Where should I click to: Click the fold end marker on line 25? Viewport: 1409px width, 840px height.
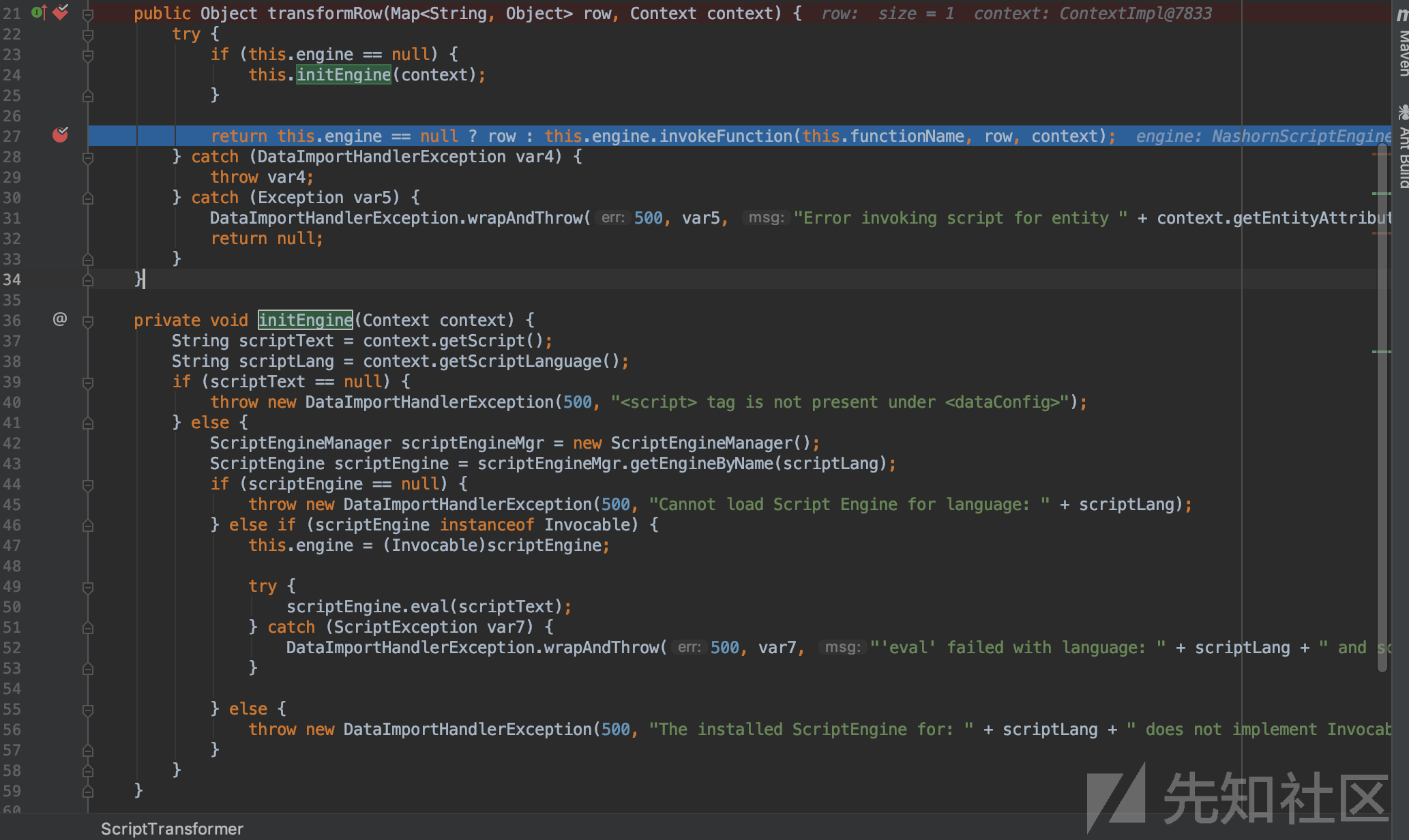[88, 97]
